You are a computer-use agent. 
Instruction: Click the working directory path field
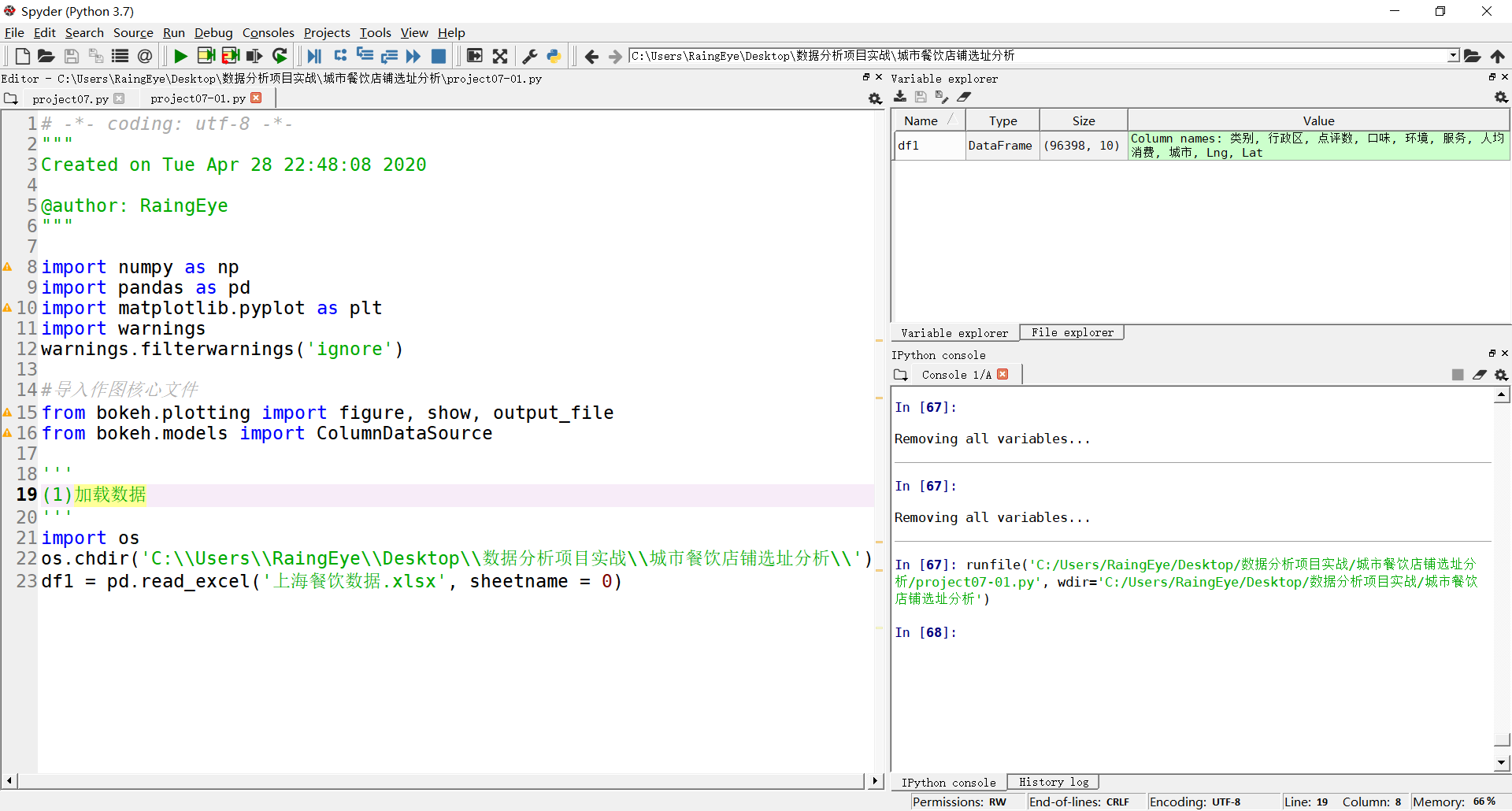coord(1038,56)
